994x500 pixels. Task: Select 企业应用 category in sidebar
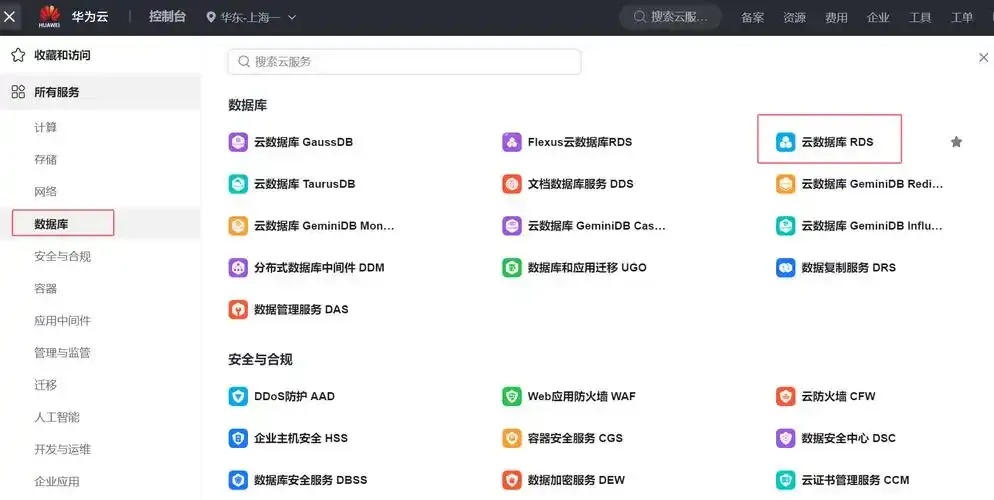pos(57,482)
